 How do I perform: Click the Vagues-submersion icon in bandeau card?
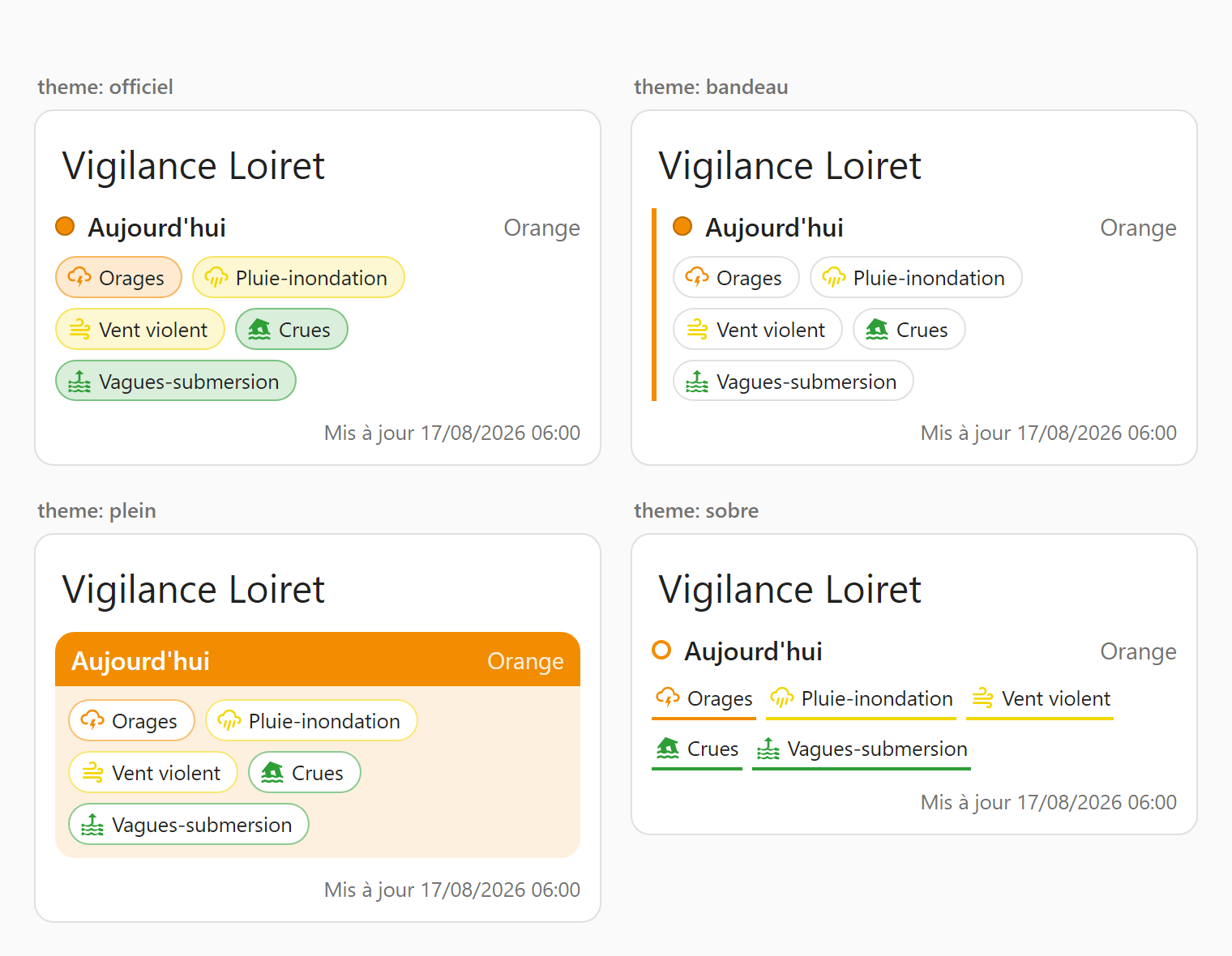(x=697, y=382)
